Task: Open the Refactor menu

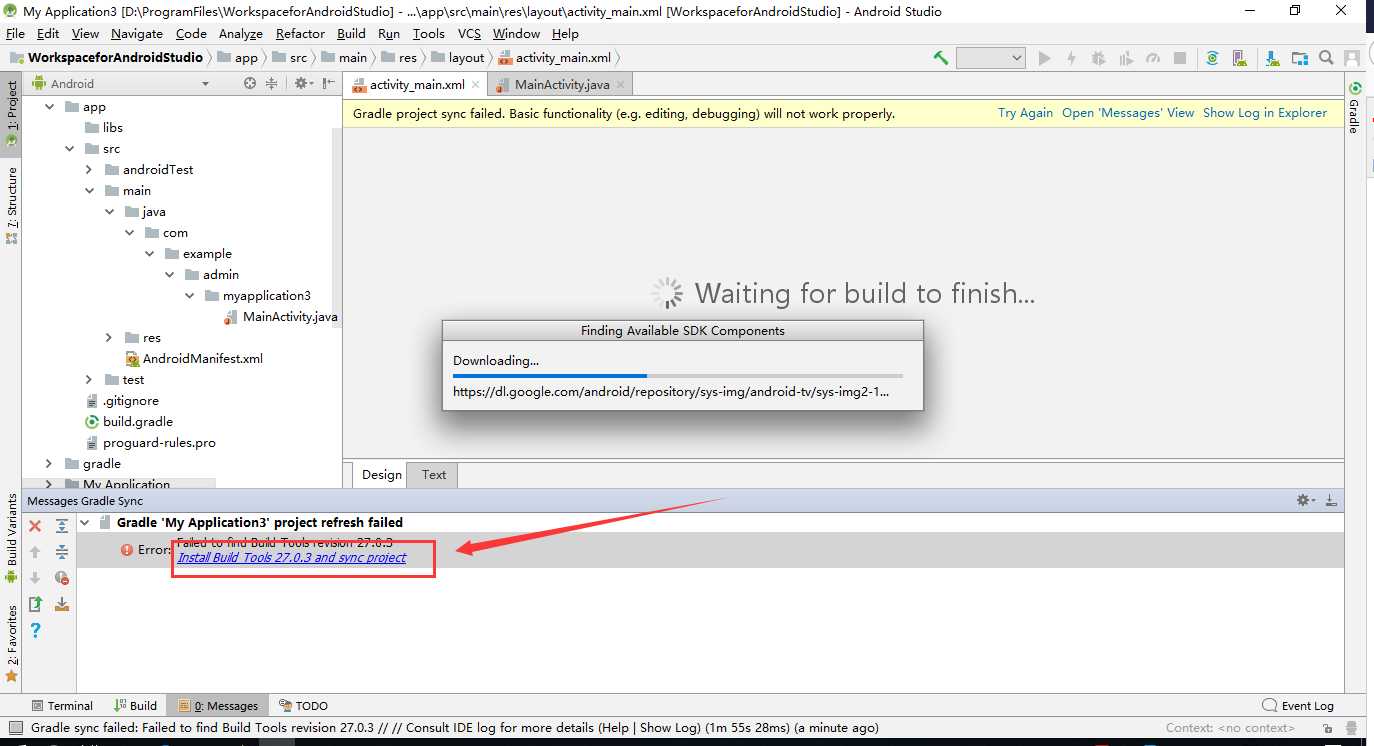Action: tap(300, 34)
